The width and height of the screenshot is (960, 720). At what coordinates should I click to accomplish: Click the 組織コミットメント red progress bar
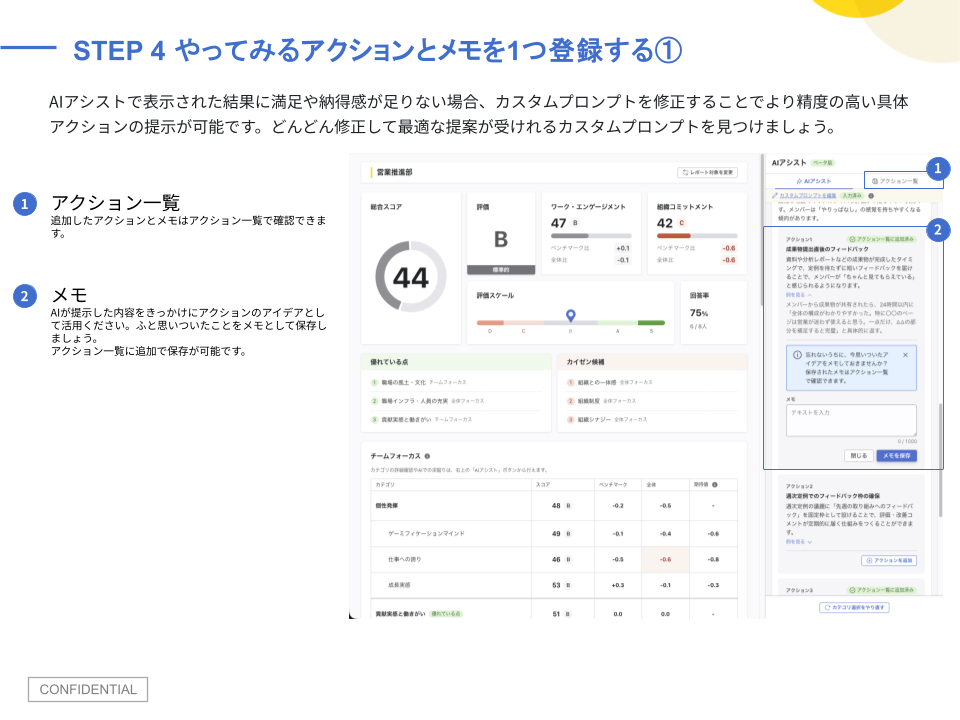[697, 236]
